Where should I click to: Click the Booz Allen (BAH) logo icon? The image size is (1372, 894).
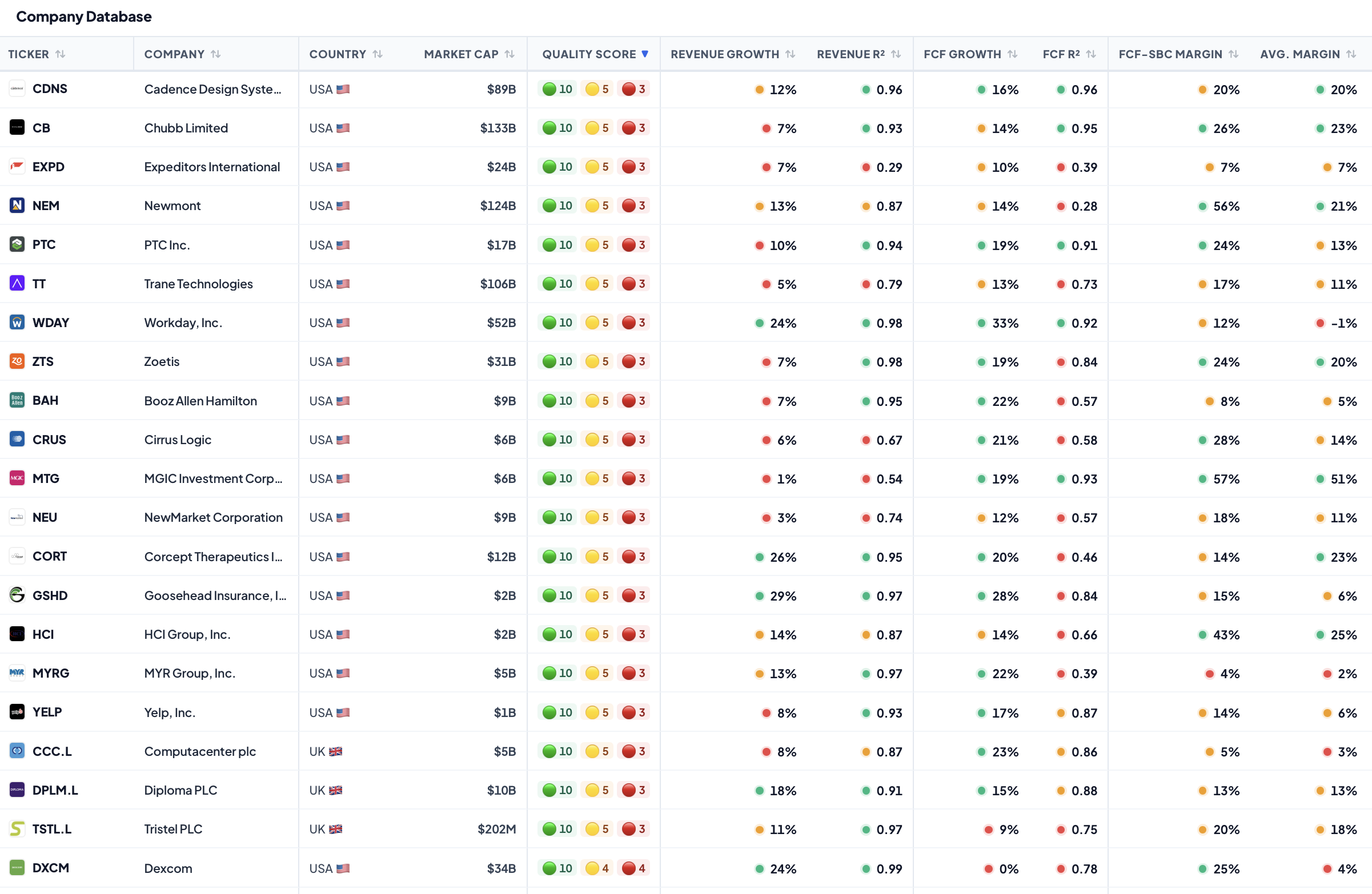(x=17, y=400)
